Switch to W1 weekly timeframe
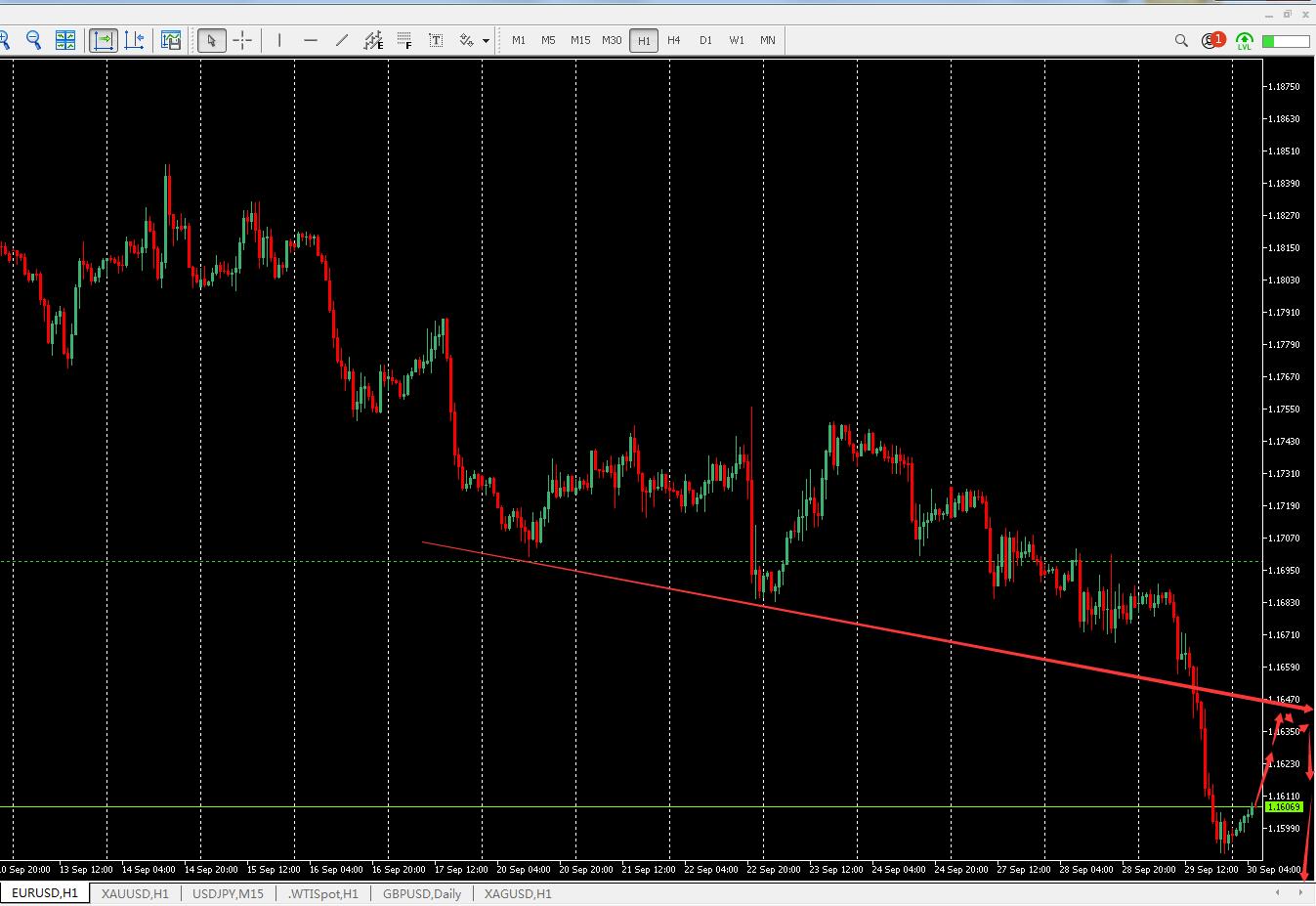 tap(737, 40)
